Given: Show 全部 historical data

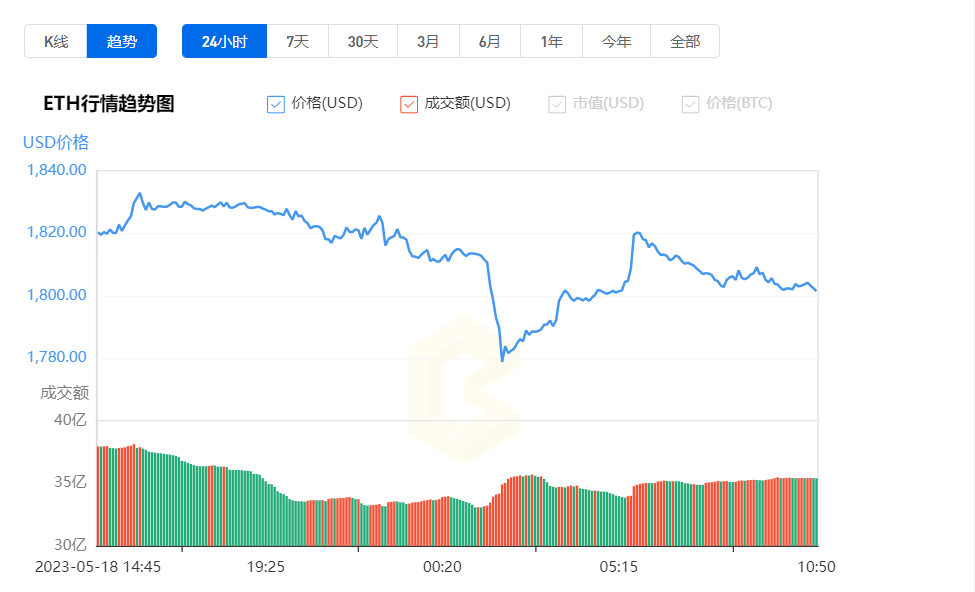Looking at the screenshot, I should pos(685,41).
